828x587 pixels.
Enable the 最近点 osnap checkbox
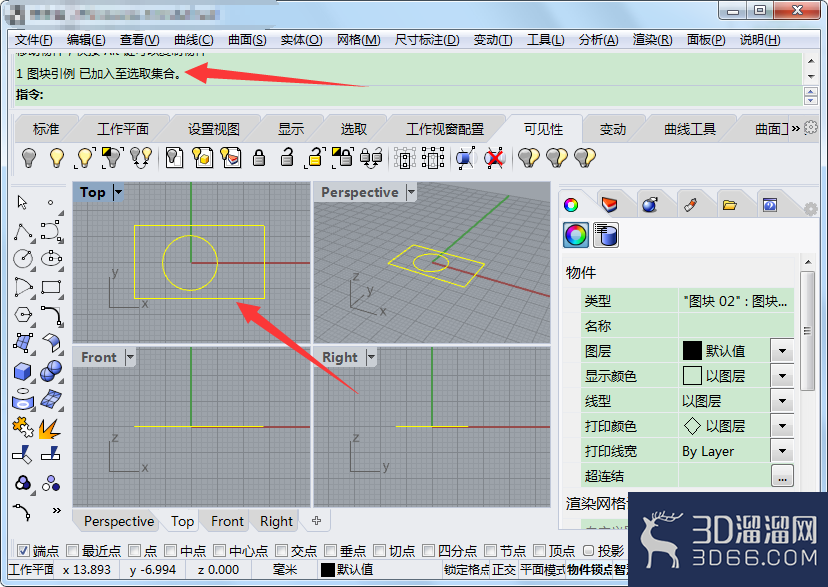point(72,551)
